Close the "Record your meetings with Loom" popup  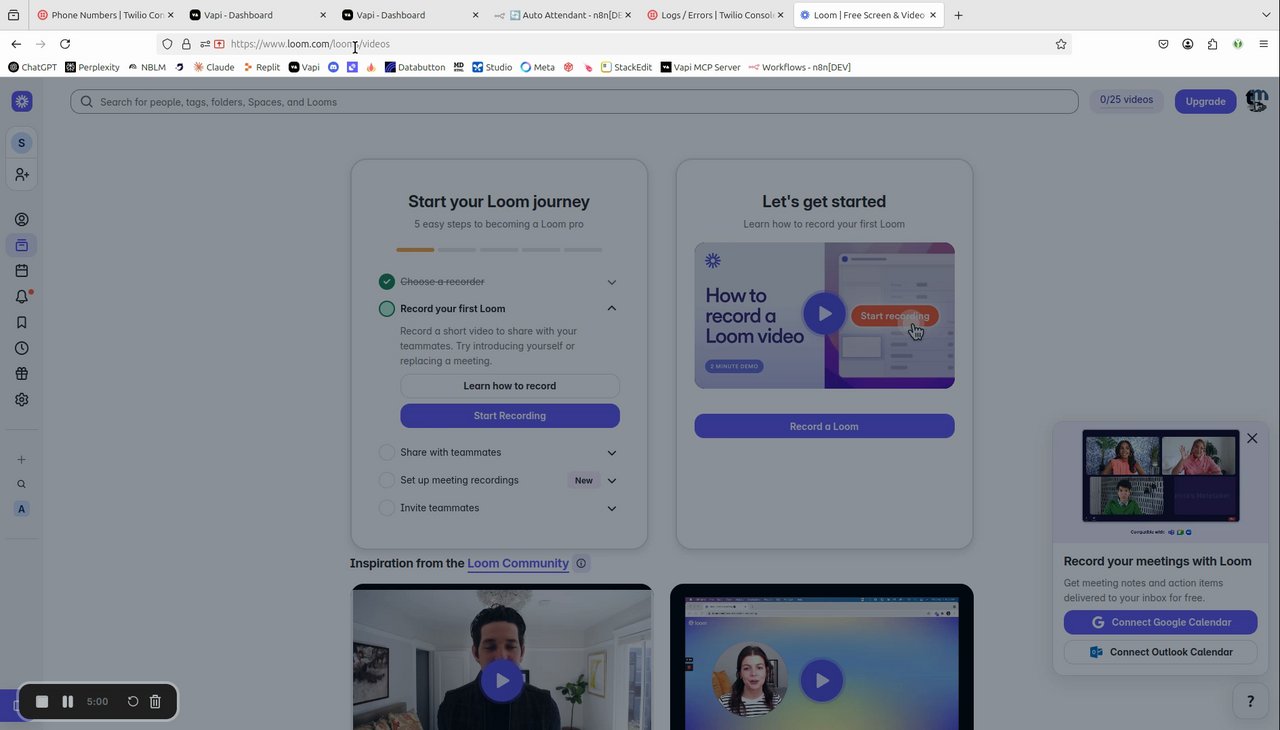[1252, 438]
